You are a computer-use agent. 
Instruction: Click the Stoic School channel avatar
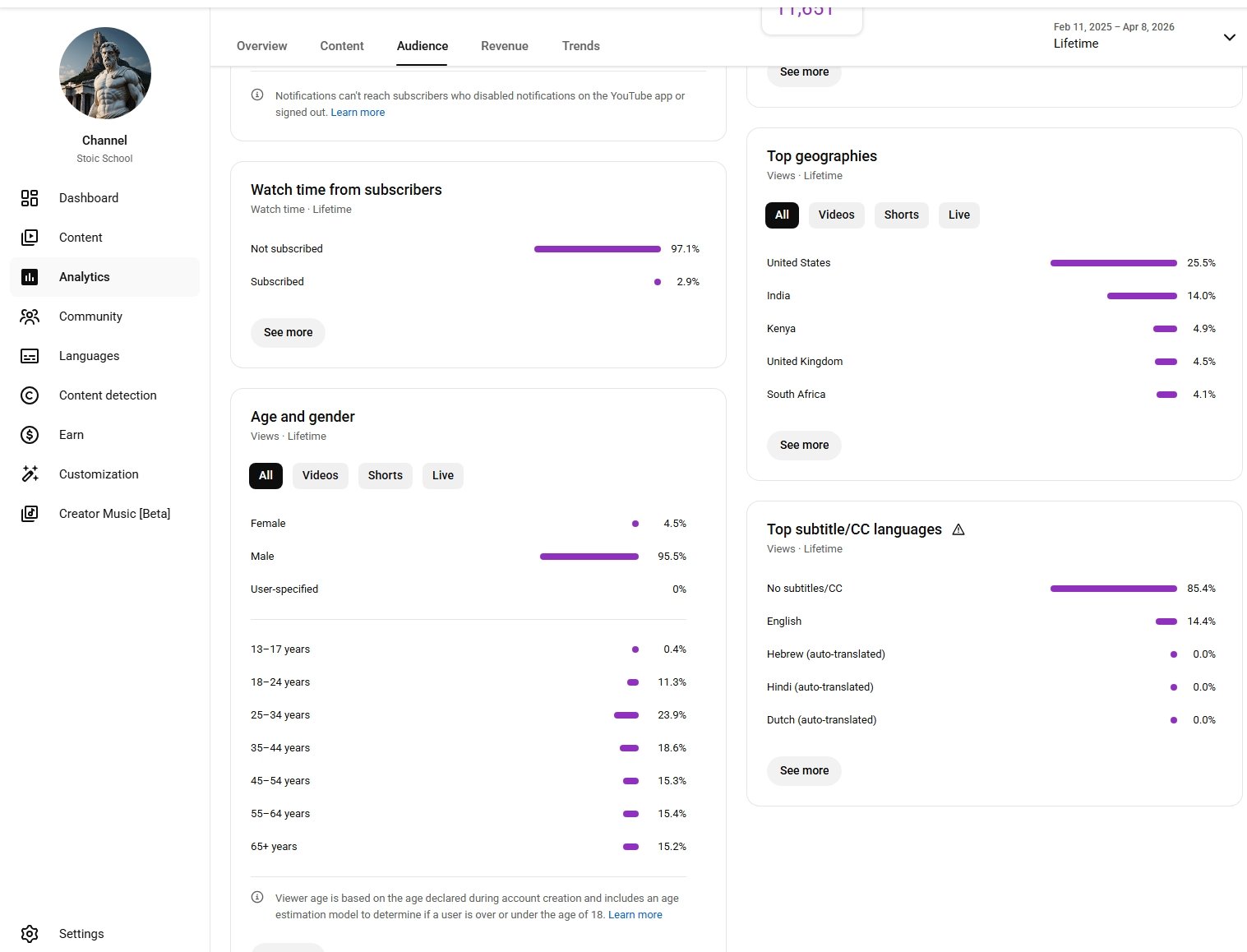point(105,73)
